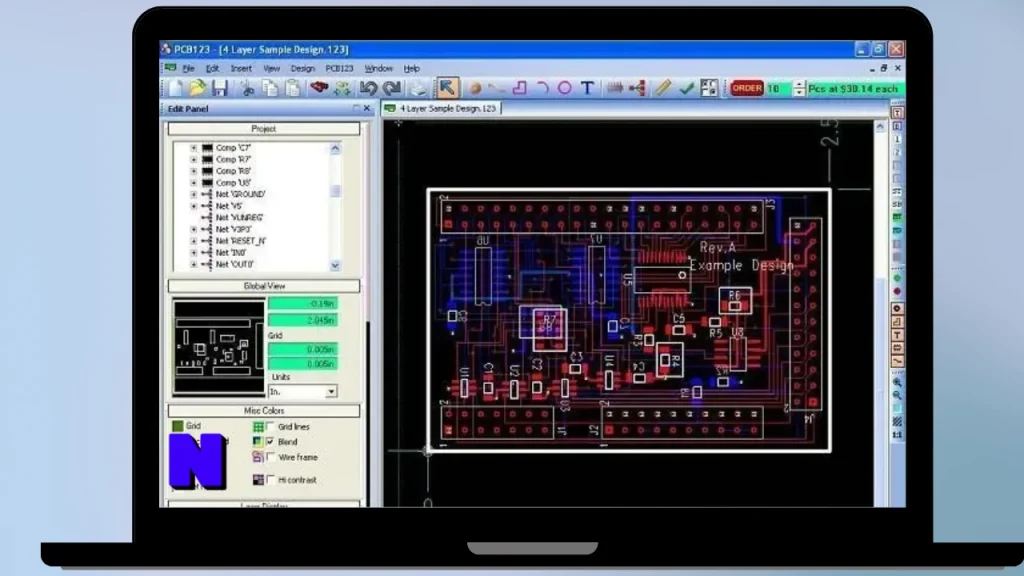Pick the arc drawing tool
Image resolution: width=1024 pixels, height=576 pixels.
click(x=543, y=88)
